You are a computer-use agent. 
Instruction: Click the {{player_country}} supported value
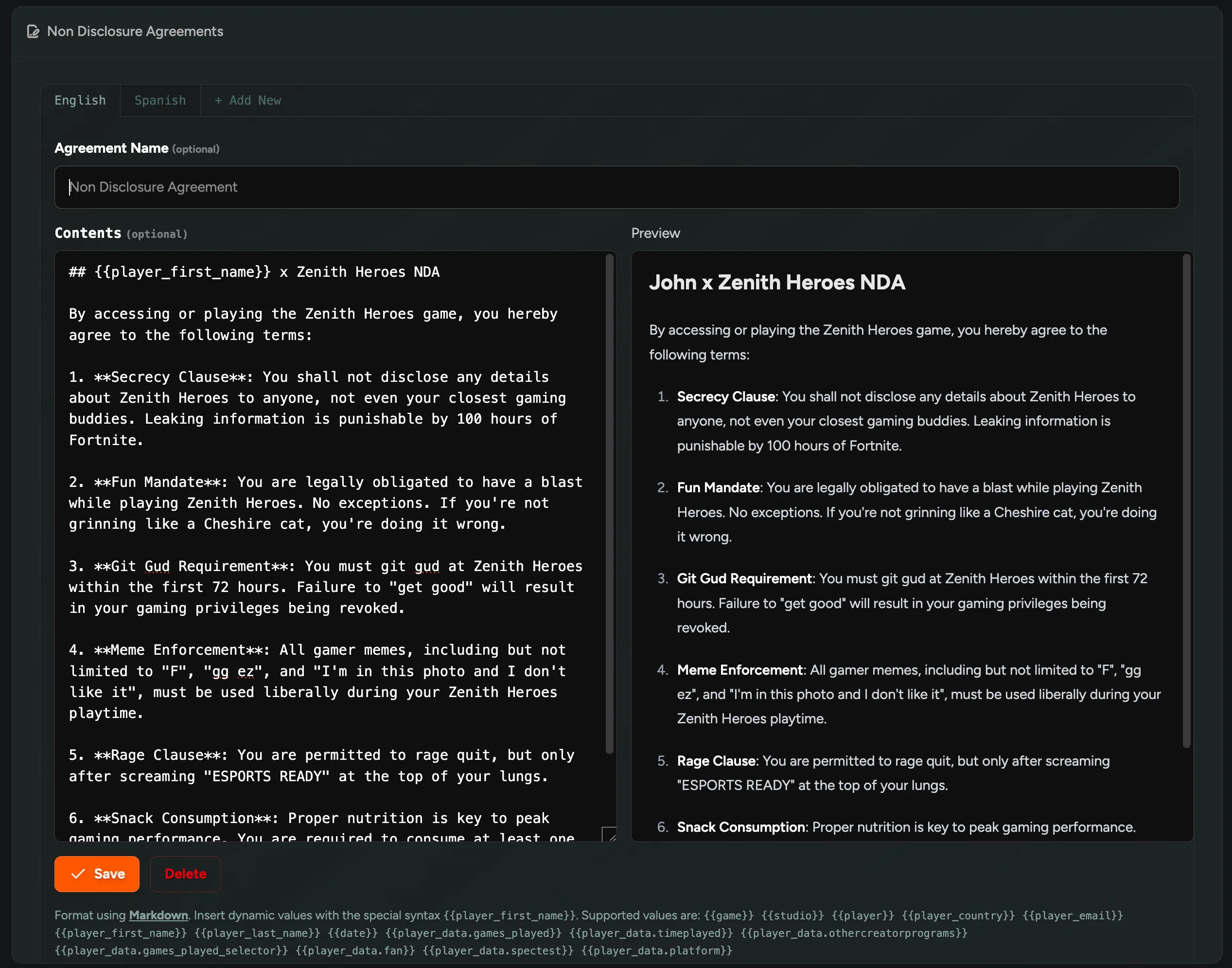[958, 915]
